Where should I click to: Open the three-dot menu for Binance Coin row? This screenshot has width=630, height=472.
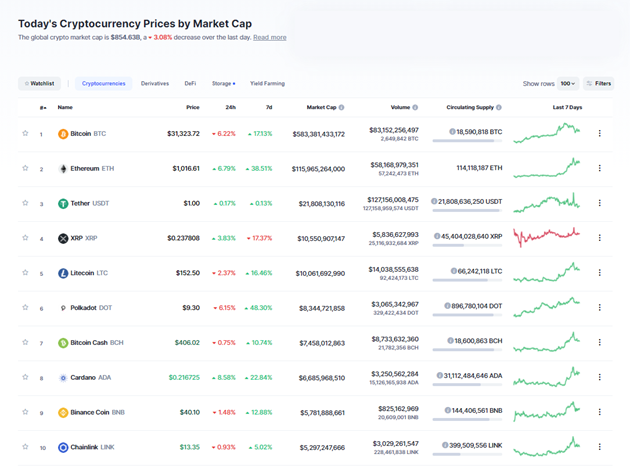pyautogui.click(x=599, y=412)
